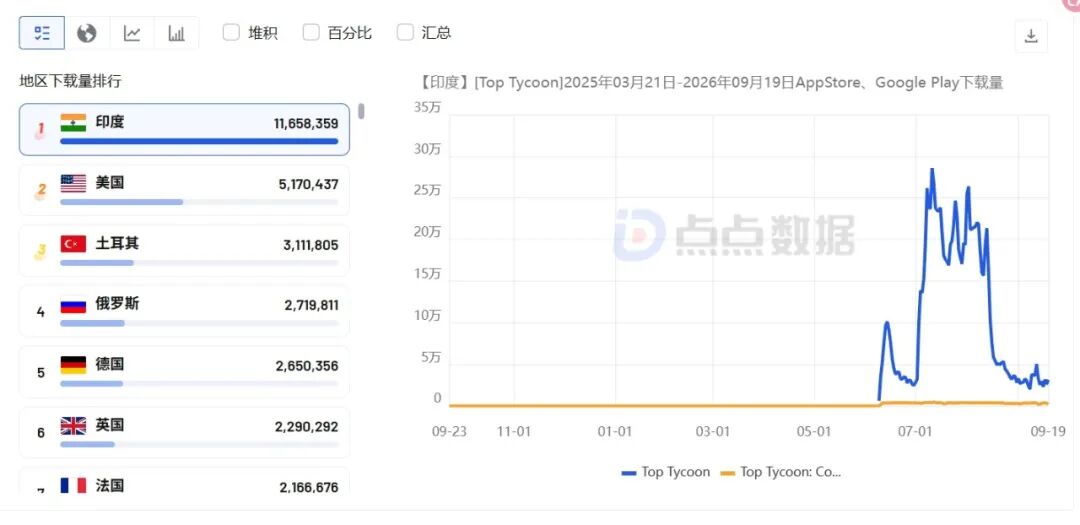Click the 09-23 x-axis label
Screen dimensions: 1080x525
click(449, 431)
